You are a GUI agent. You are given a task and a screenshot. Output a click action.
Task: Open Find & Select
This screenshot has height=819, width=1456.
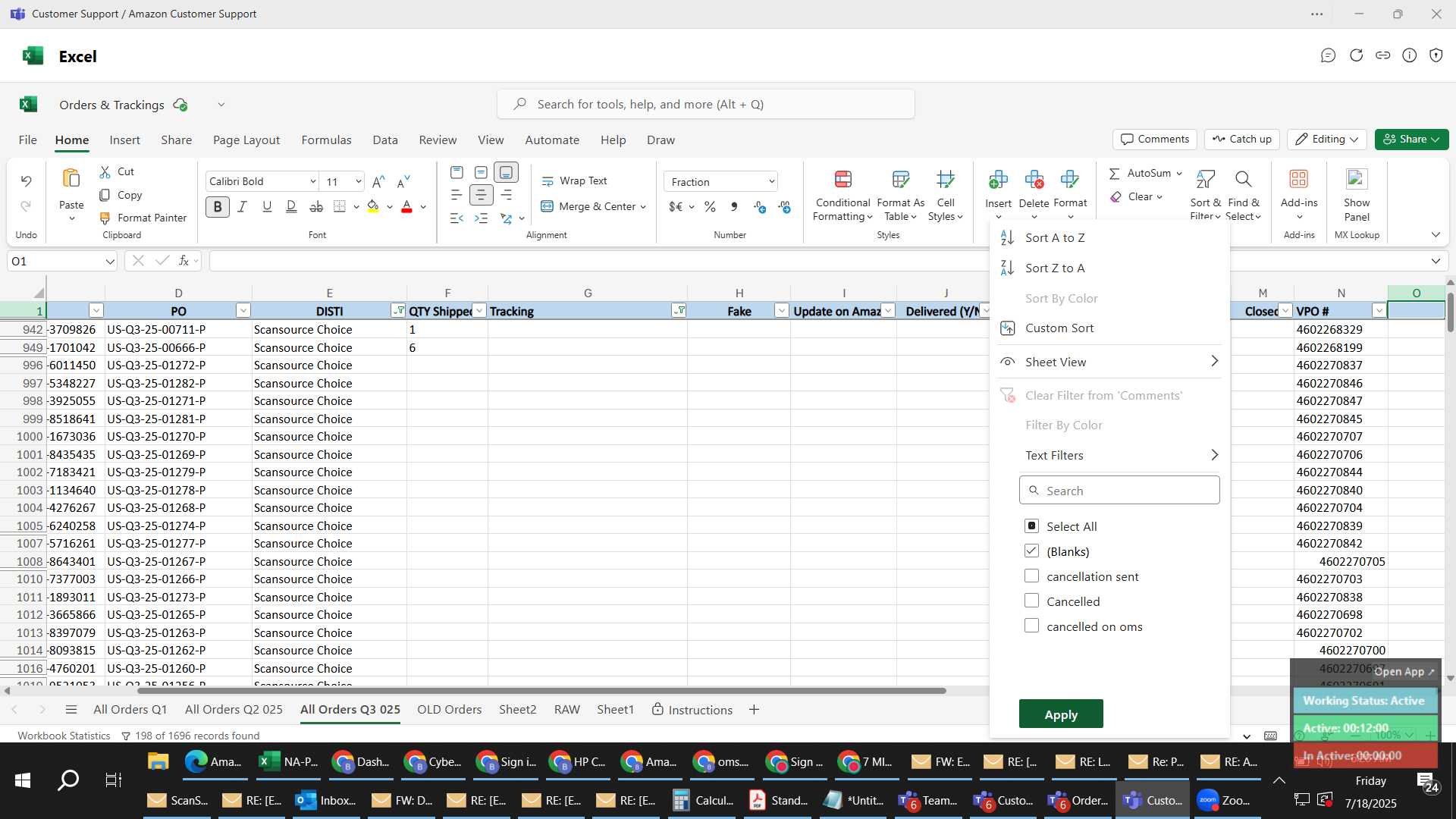pyautogui.click(x=1243, y=196)
